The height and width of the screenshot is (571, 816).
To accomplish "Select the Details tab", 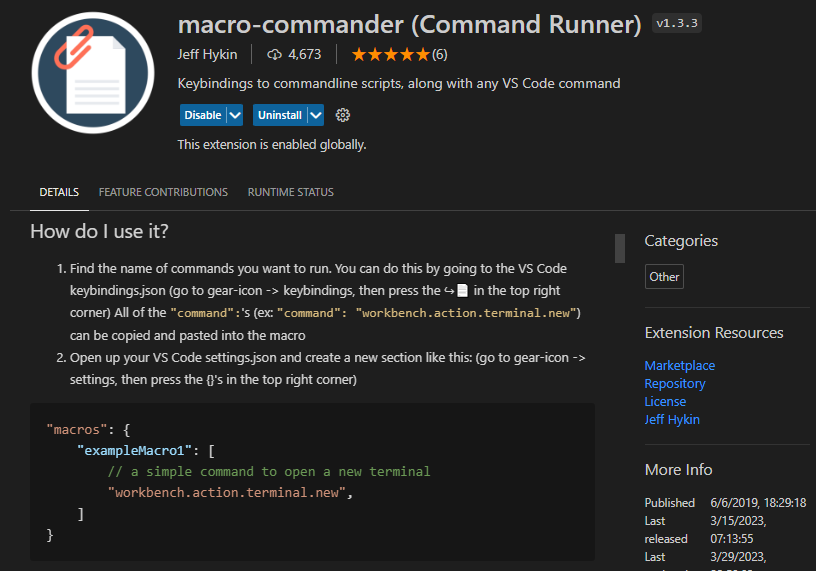I will [59, 192].
